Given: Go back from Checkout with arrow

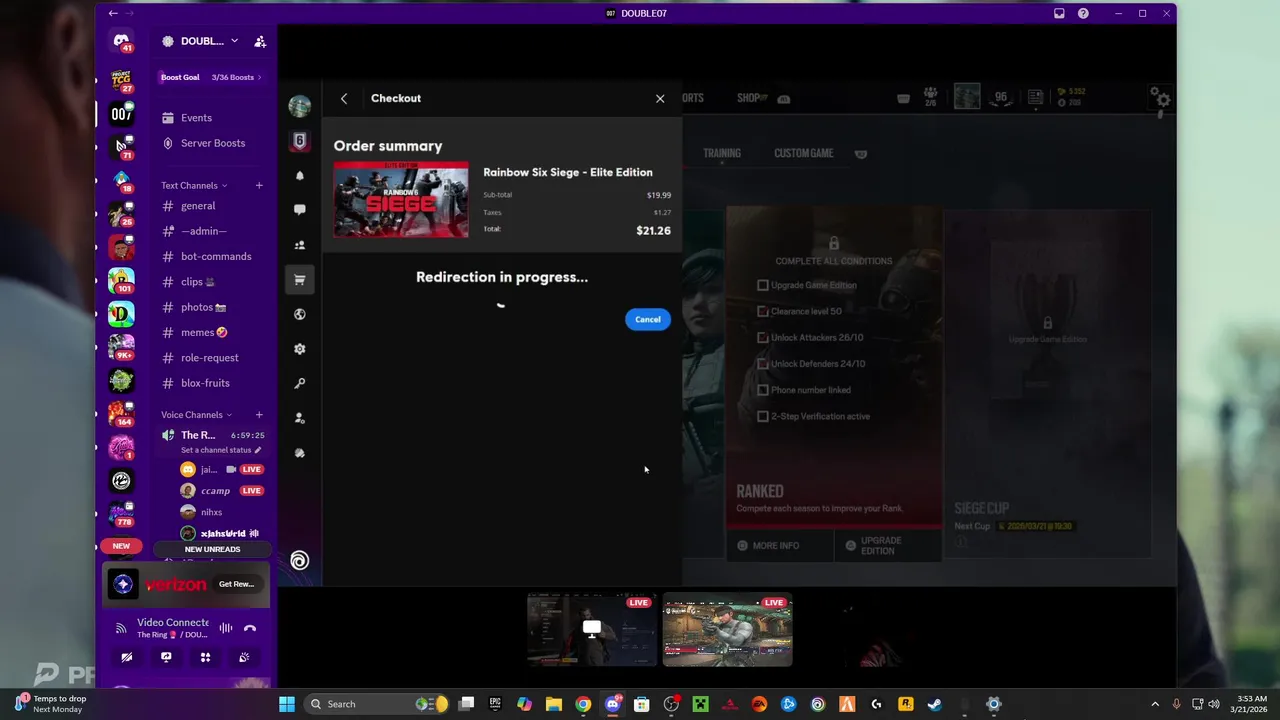Looking at the screenshot, I should [x=344, y=98].
